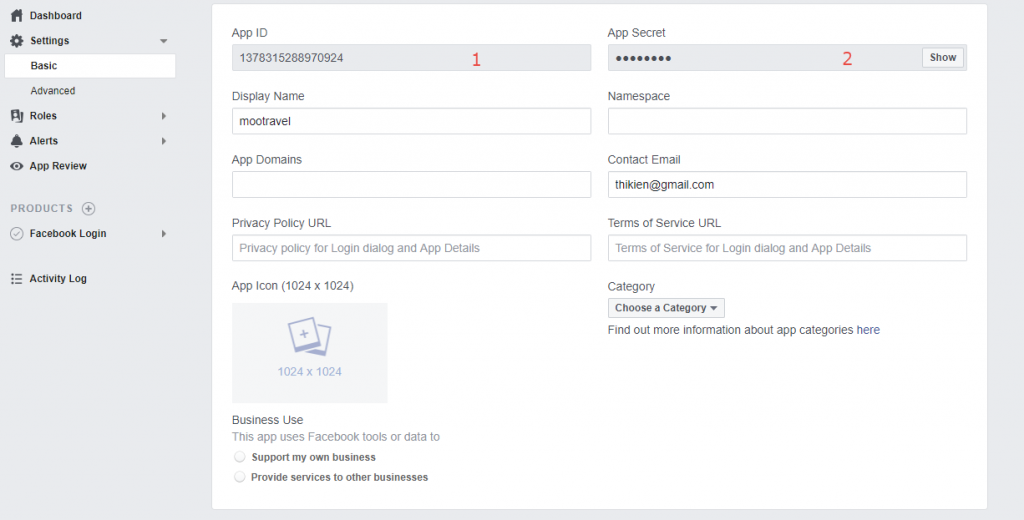Click the Roles badge icon
Screen dimensions: 1024x520
pyautogui.click(x=16, y=116)
